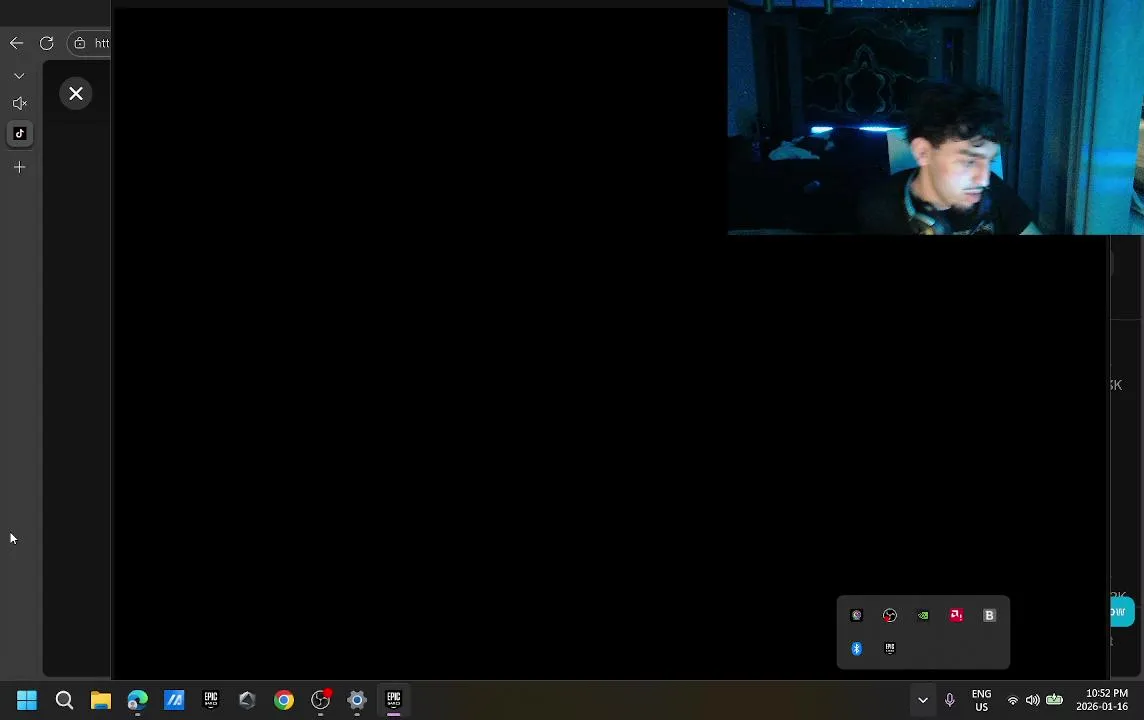View site info via the address bar lock icon
The width and height of the screenshot is (1144, 720).
[80, 43]
